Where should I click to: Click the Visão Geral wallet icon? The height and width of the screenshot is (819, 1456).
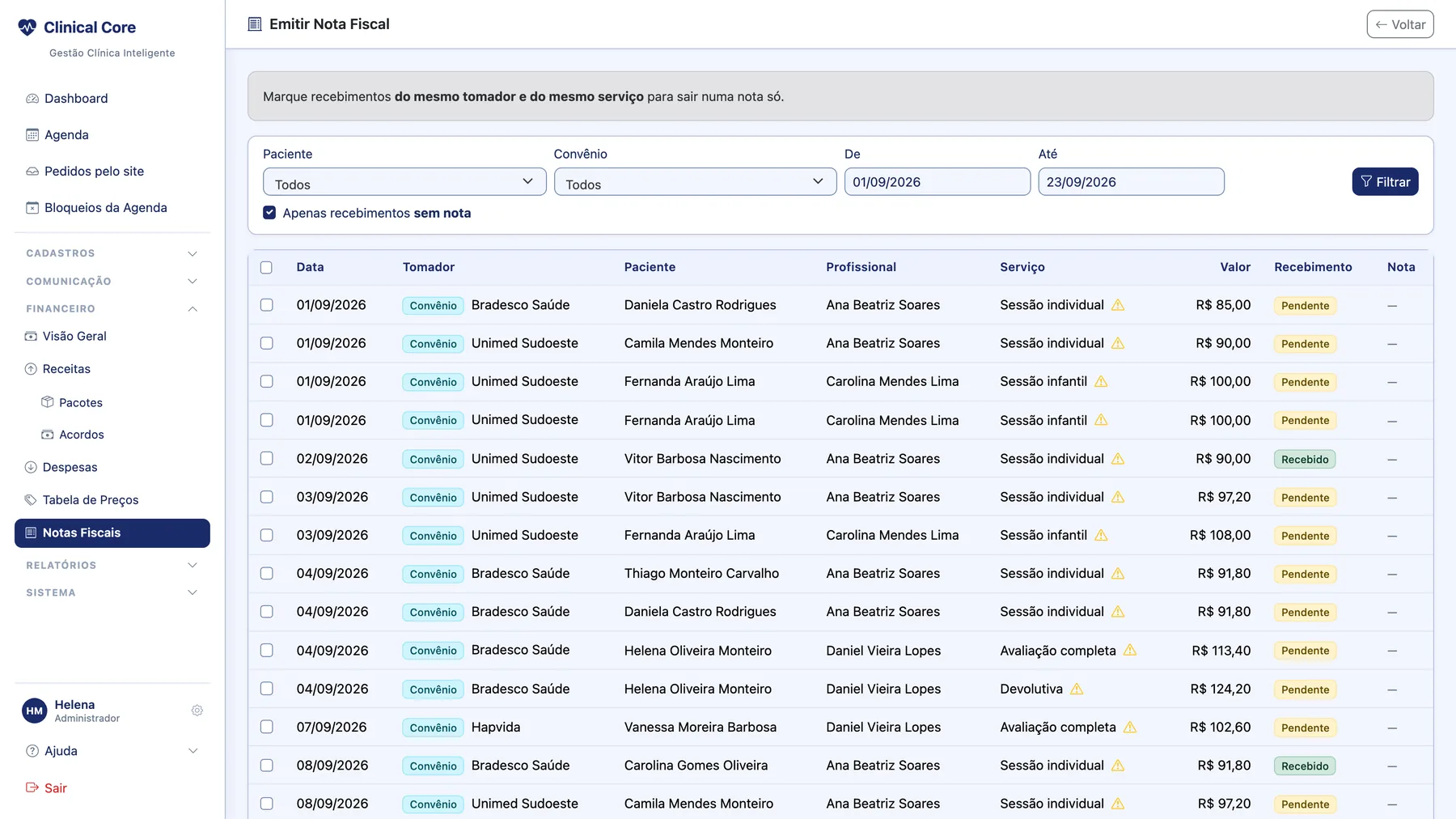tap(31, 337)
